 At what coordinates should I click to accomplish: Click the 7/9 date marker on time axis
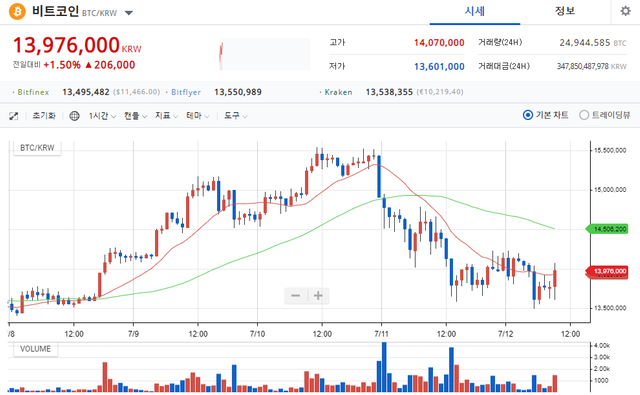click(x=133, y=334)
